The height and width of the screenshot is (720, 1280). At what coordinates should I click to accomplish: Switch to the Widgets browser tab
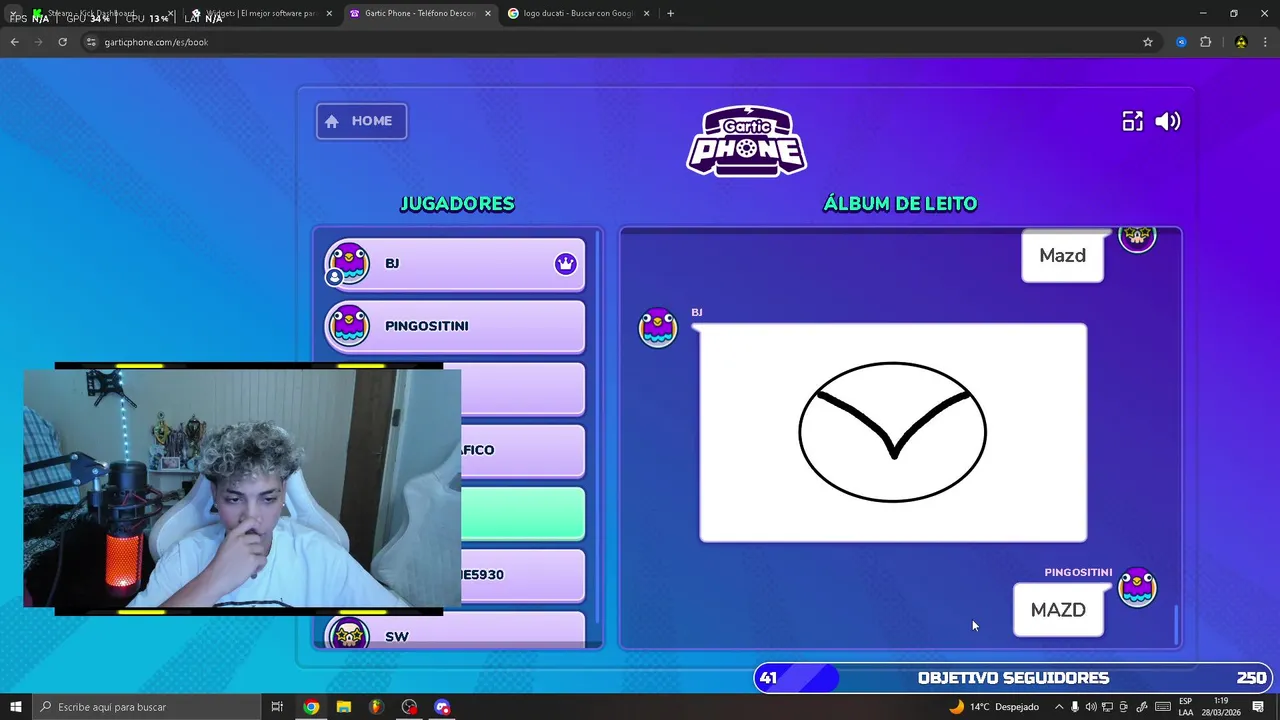(x=260, y=14)
